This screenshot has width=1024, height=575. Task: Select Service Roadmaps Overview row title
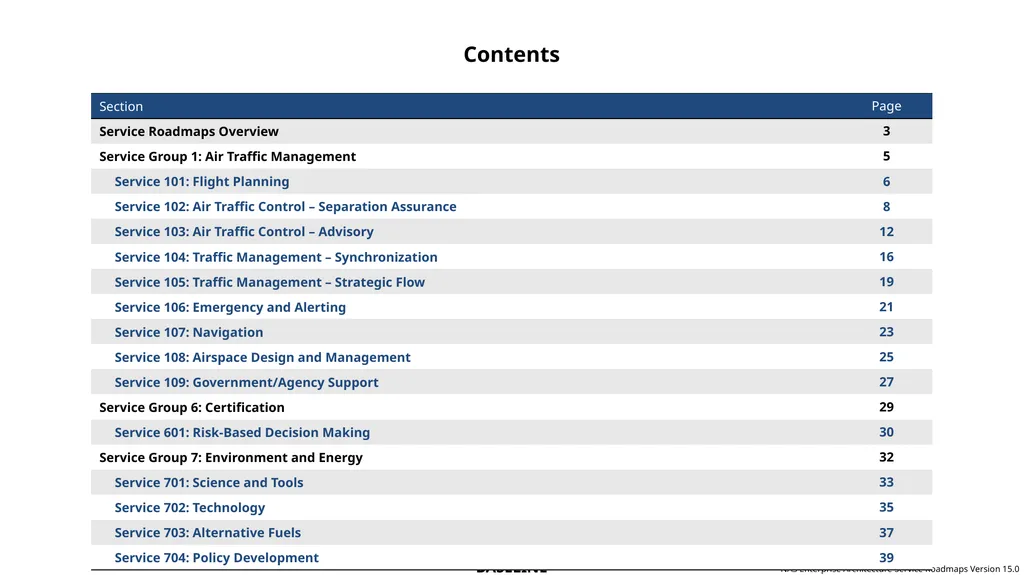coord(189,131)
